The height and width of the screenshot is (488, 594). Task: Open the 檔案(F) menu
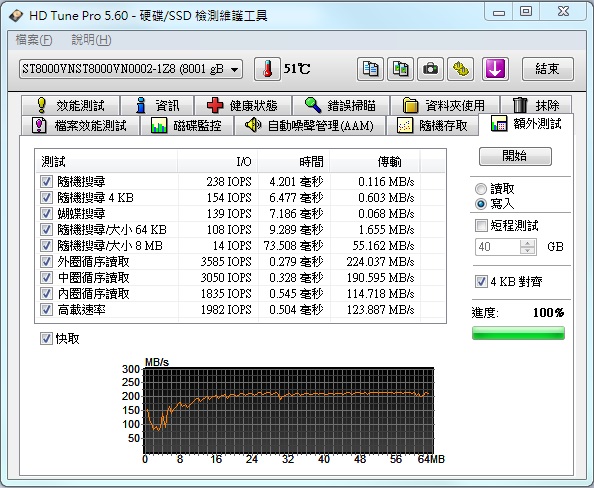(x=34, y=40)
